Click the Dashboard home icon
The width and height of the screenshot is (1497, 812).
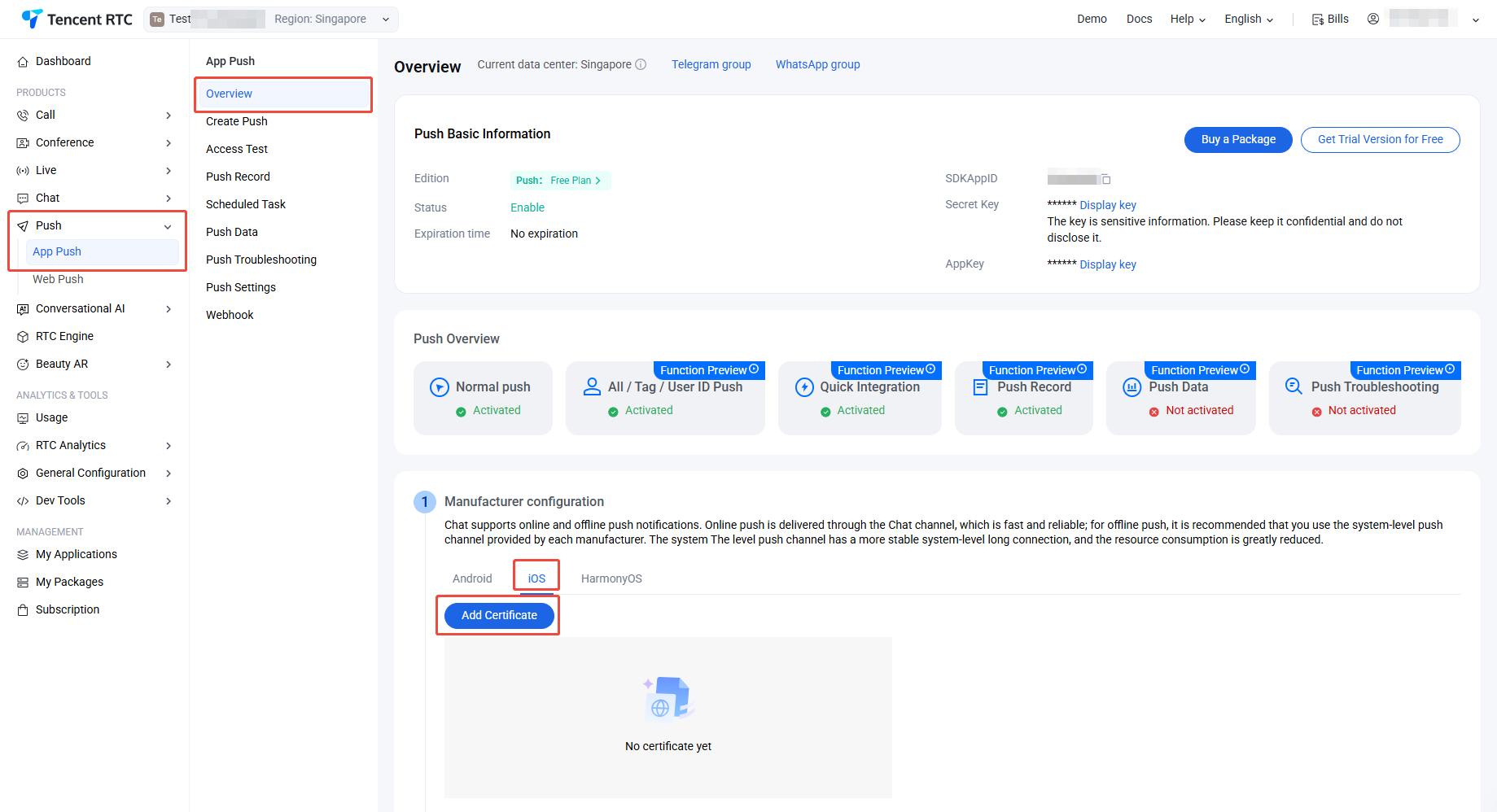point(23,62)
